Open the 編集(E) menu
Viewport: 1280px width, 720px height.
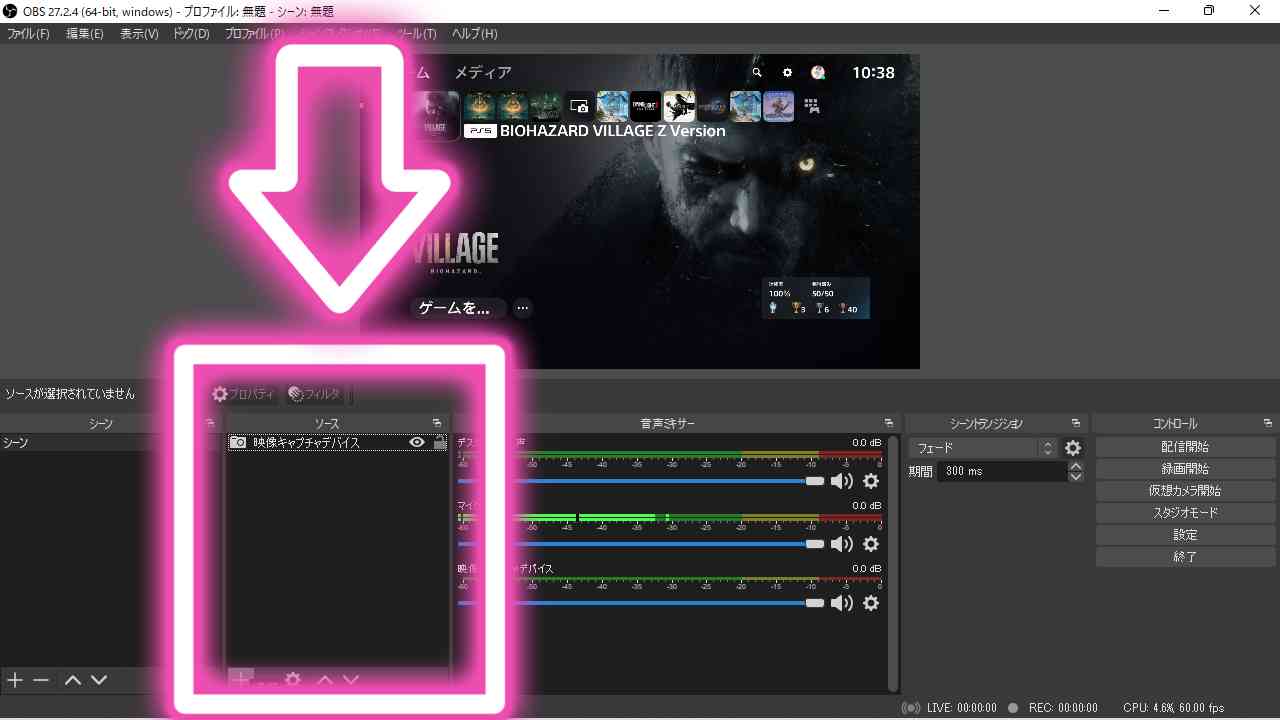pos(84,33)
